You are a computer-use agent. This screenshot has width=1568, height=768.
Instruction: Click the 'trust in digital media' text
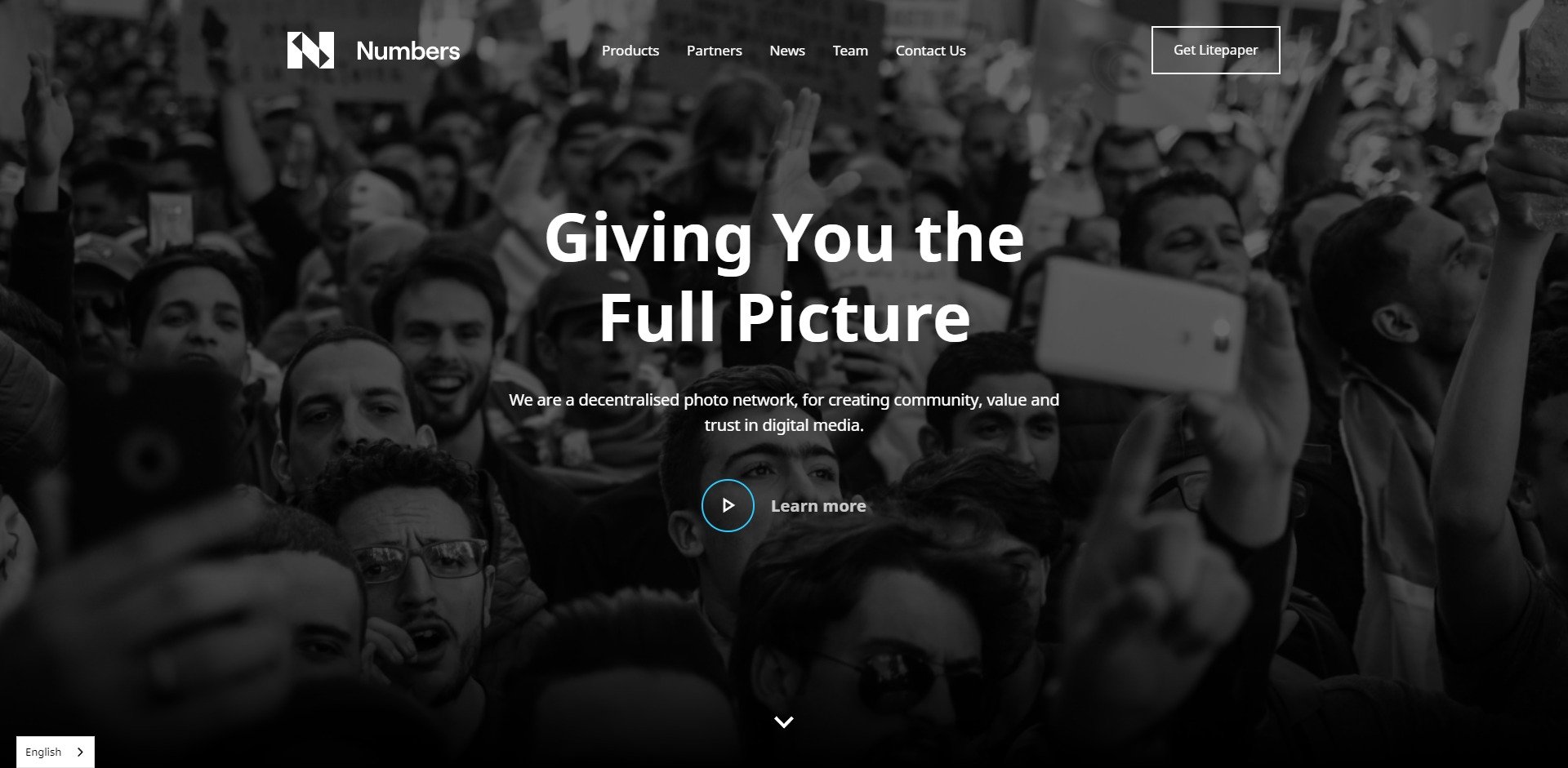click(784, 425)
